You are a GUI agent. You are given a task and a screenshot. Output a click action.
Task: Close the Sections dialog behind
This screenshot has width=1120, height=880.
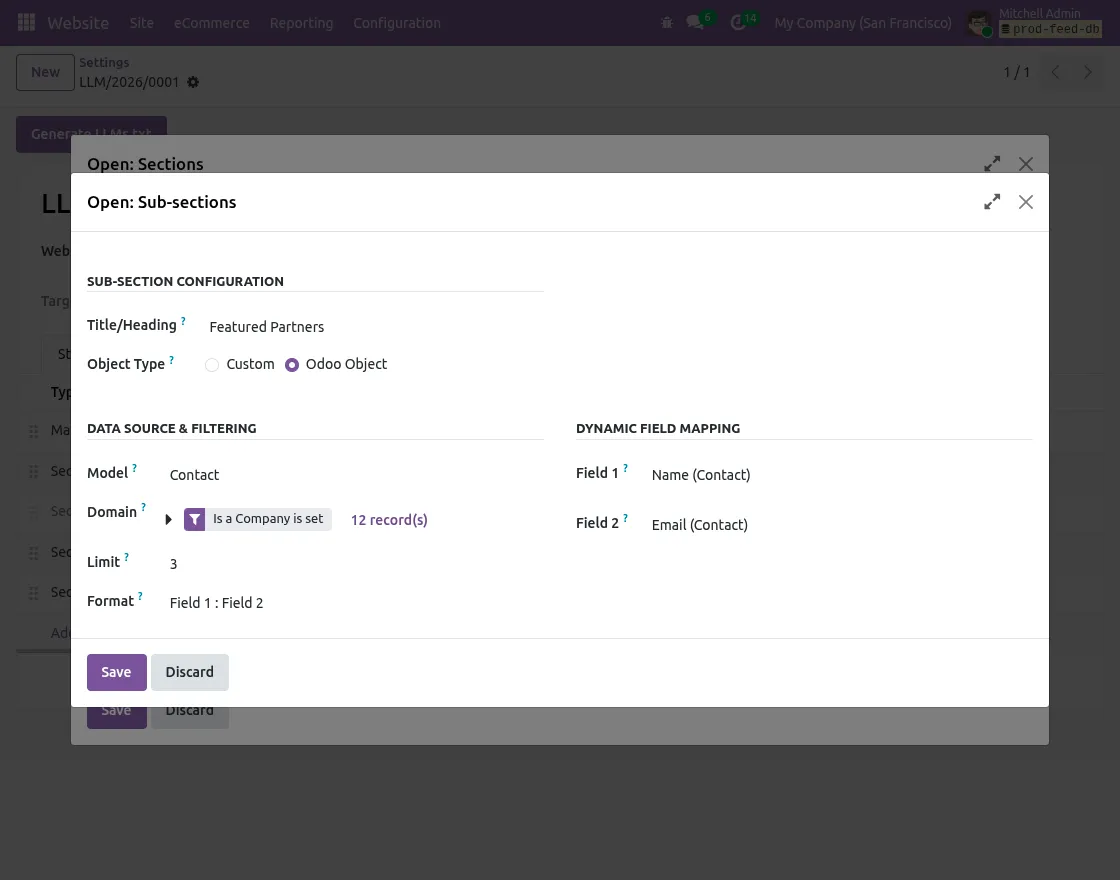[x=1026, y=164]
